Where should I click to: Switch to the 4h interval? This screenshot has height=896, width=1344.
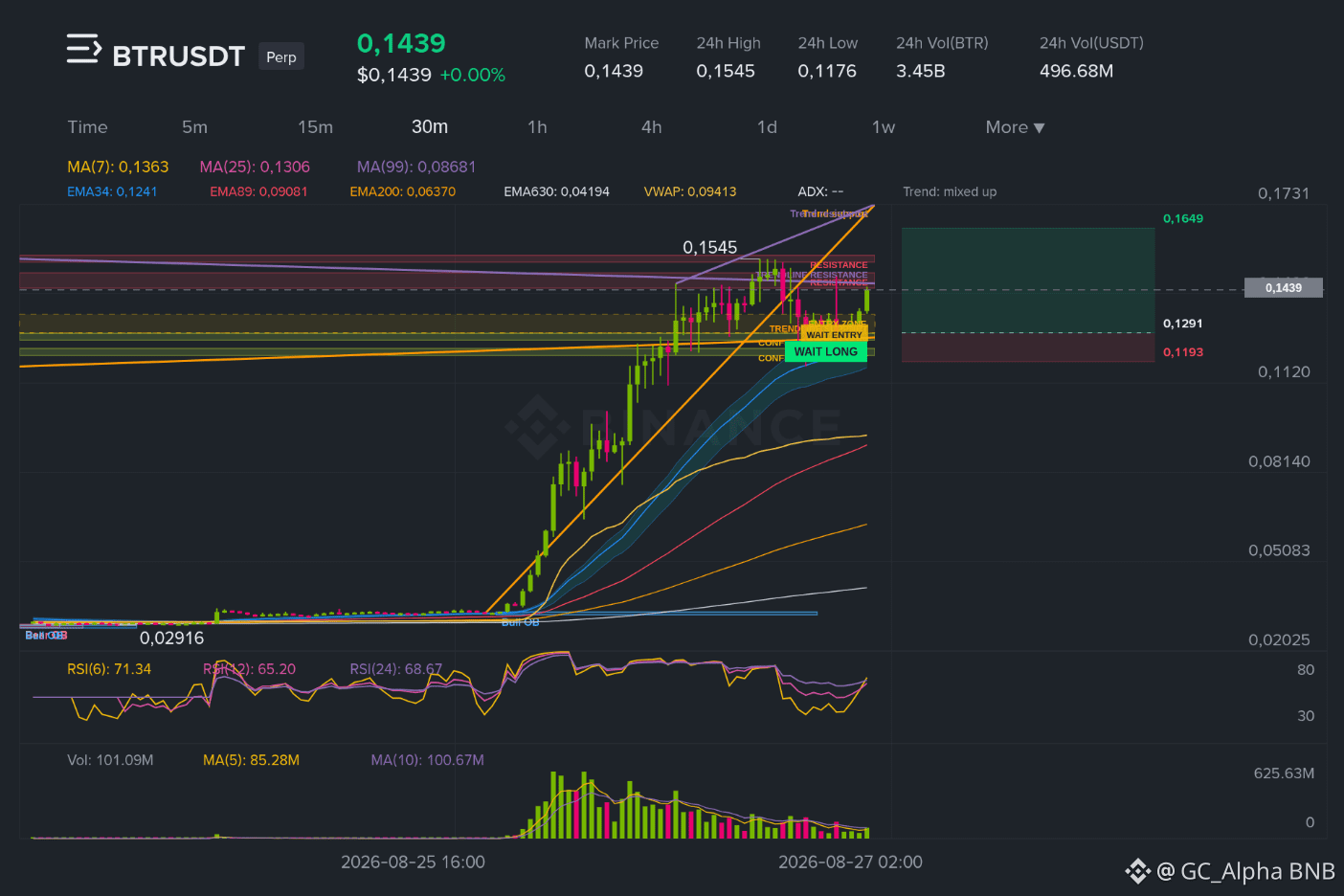pyautogui.click(x=652, y=127)
